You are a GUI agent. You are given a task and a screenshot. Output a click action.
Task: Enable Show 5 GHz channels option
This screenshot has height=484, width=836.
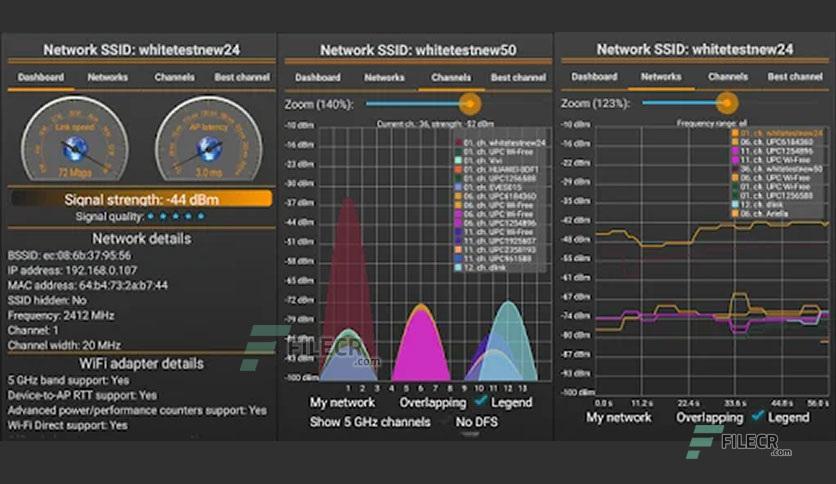coord(370,422)
